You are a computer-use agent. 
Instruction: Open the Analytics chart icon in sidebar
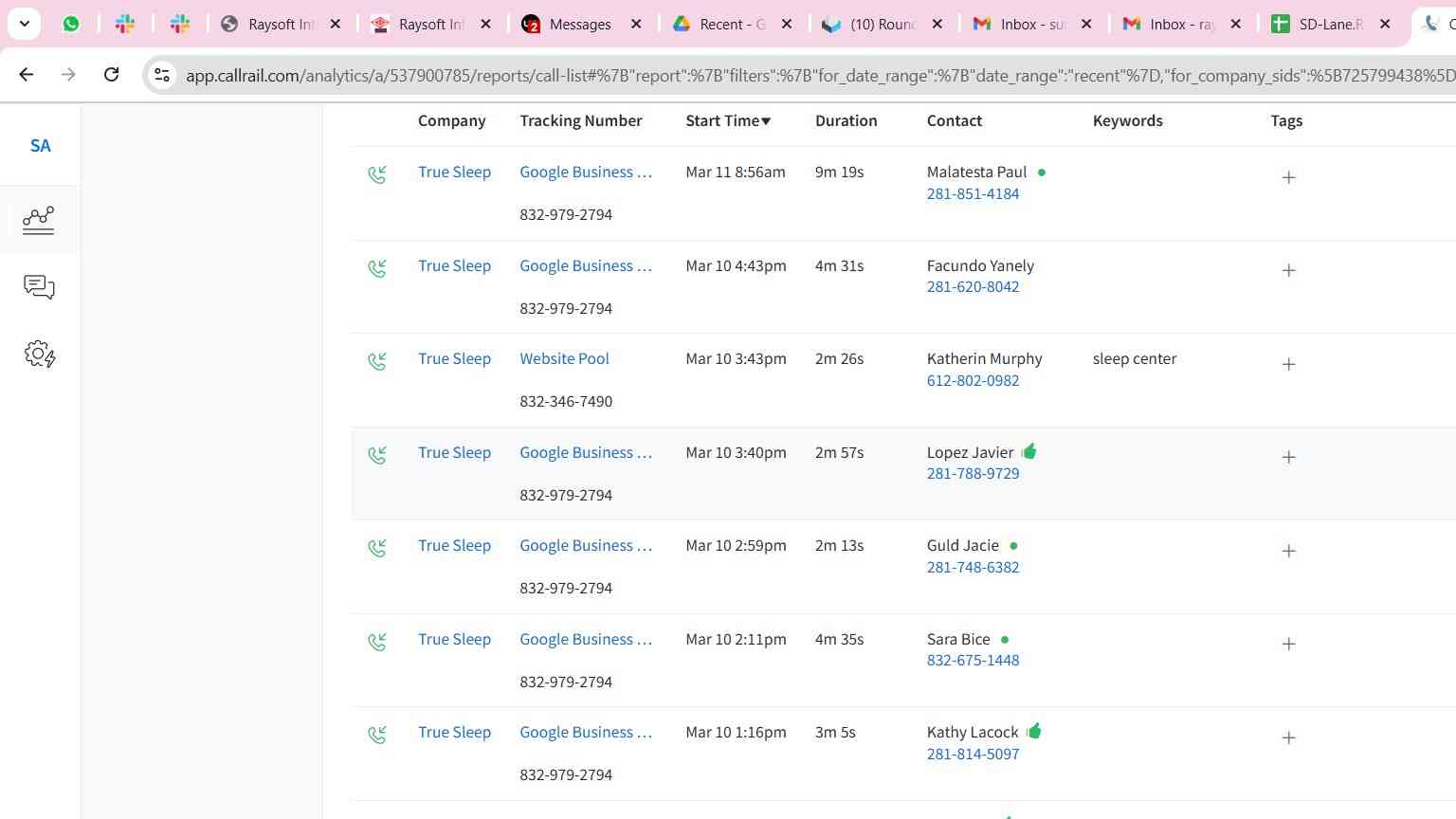(x=39, y=220)
